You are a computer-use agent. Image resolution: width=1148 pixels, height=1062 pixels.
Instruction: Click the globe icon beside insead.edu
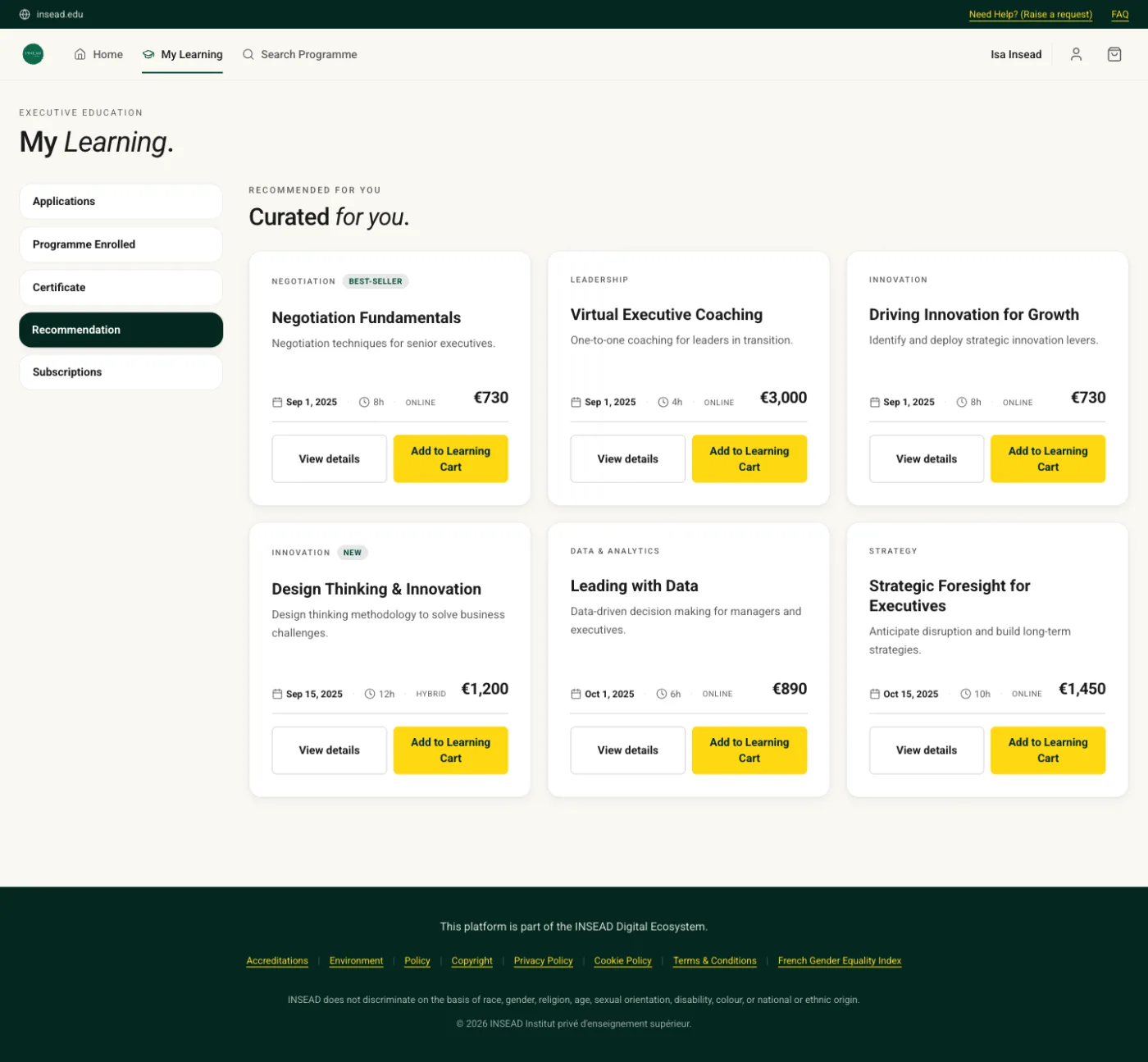(25, 14)
